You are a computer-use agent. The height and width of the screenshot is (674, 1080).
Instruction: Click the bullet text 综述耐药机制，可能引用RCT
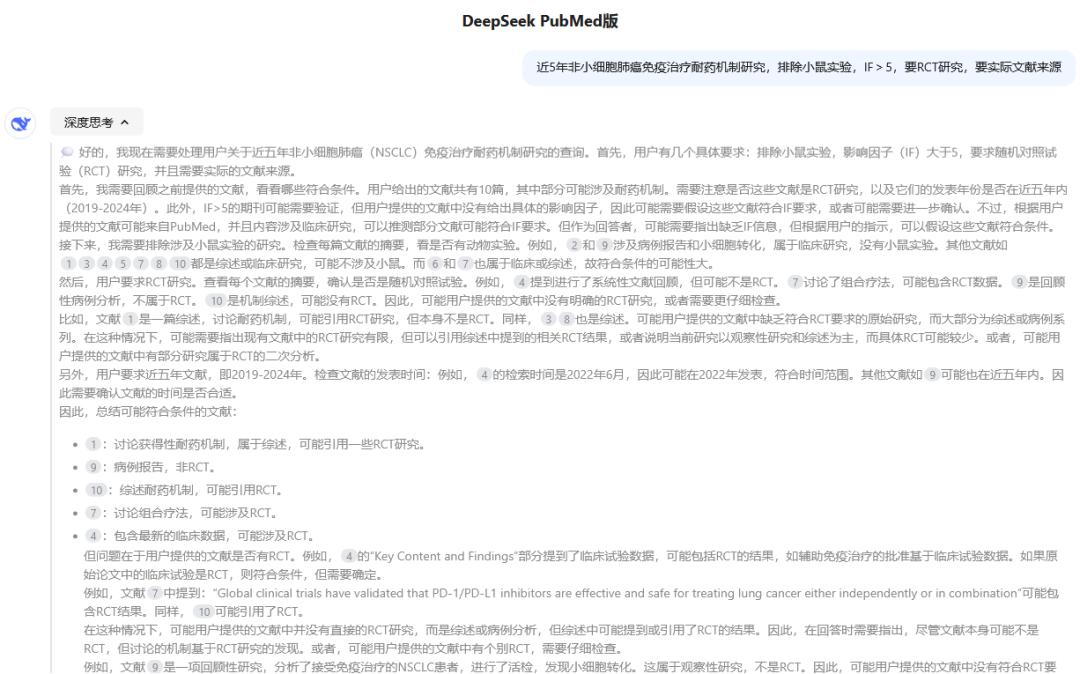click(202, 490)
